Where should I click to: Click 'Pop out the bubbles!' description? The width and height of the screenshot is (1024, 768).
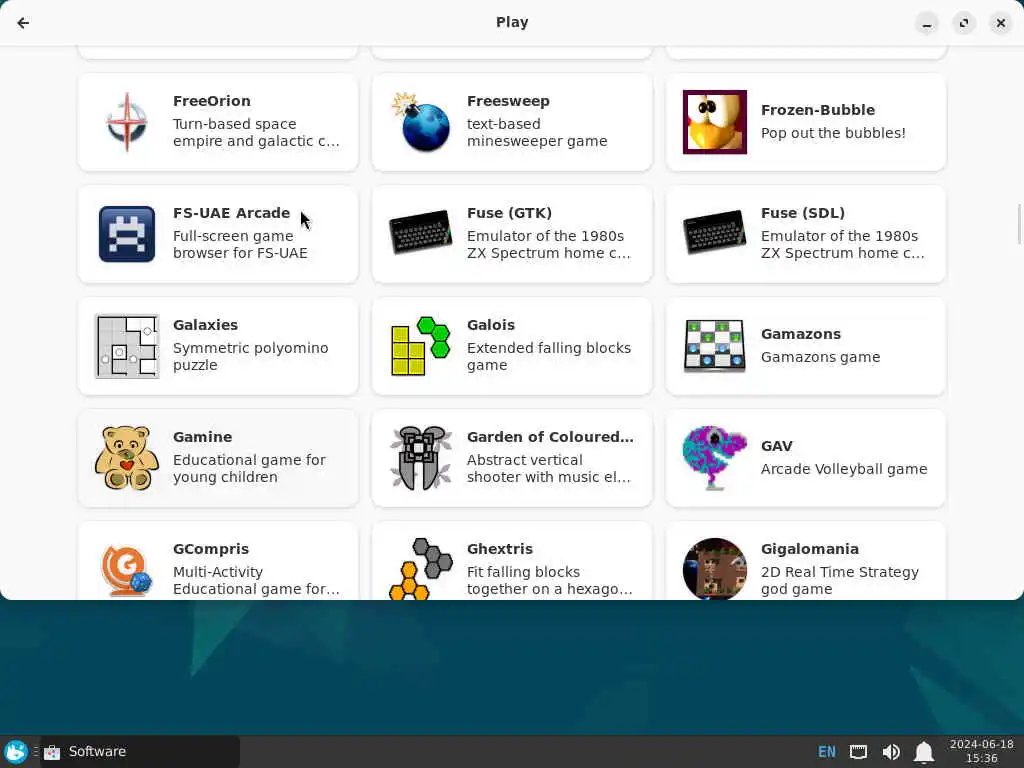click(833, 133)
